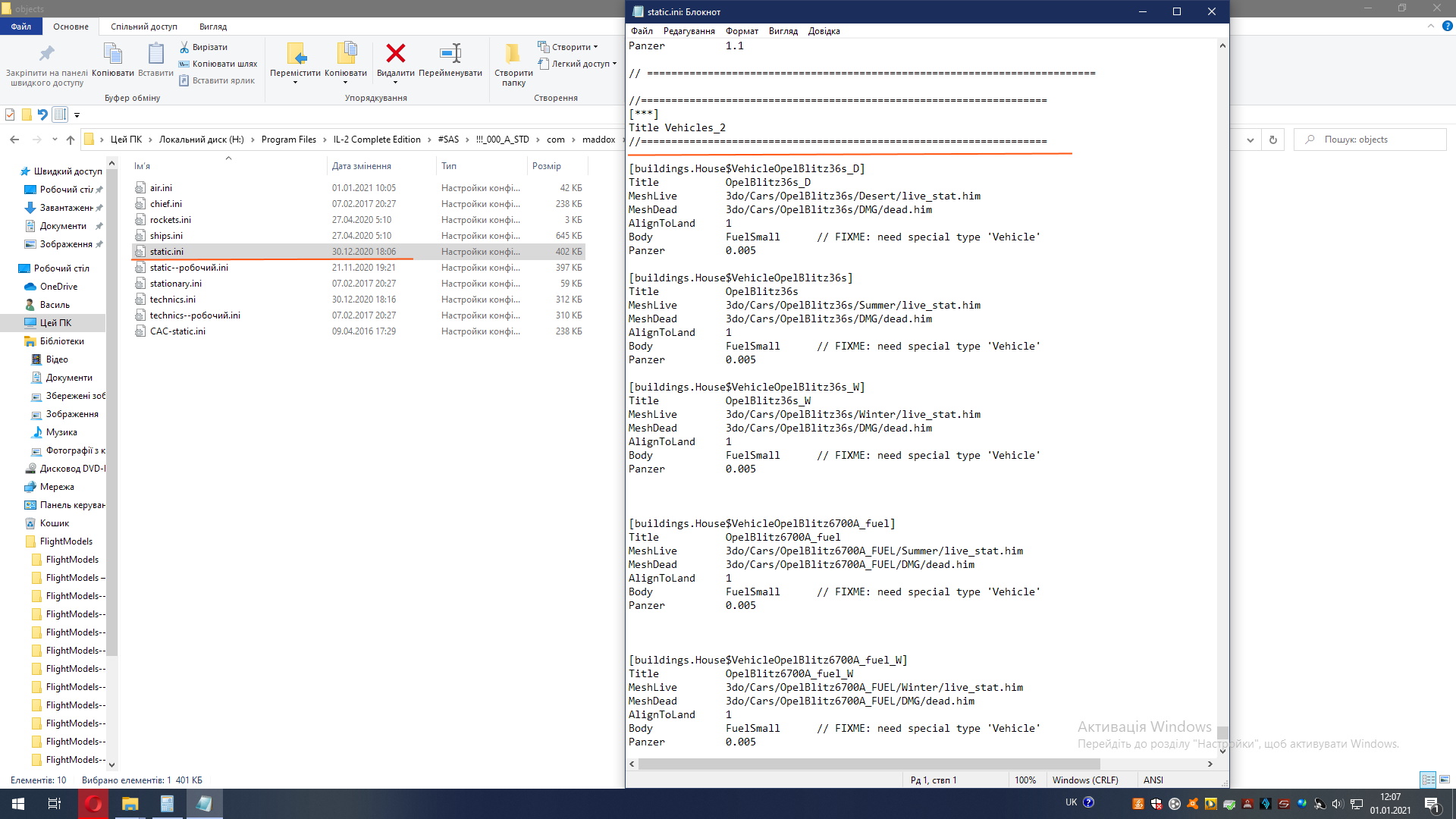Click the Undo arrow in quick access toolbar
Viewport: 1456px width, 819px height.
coord(42,115)
